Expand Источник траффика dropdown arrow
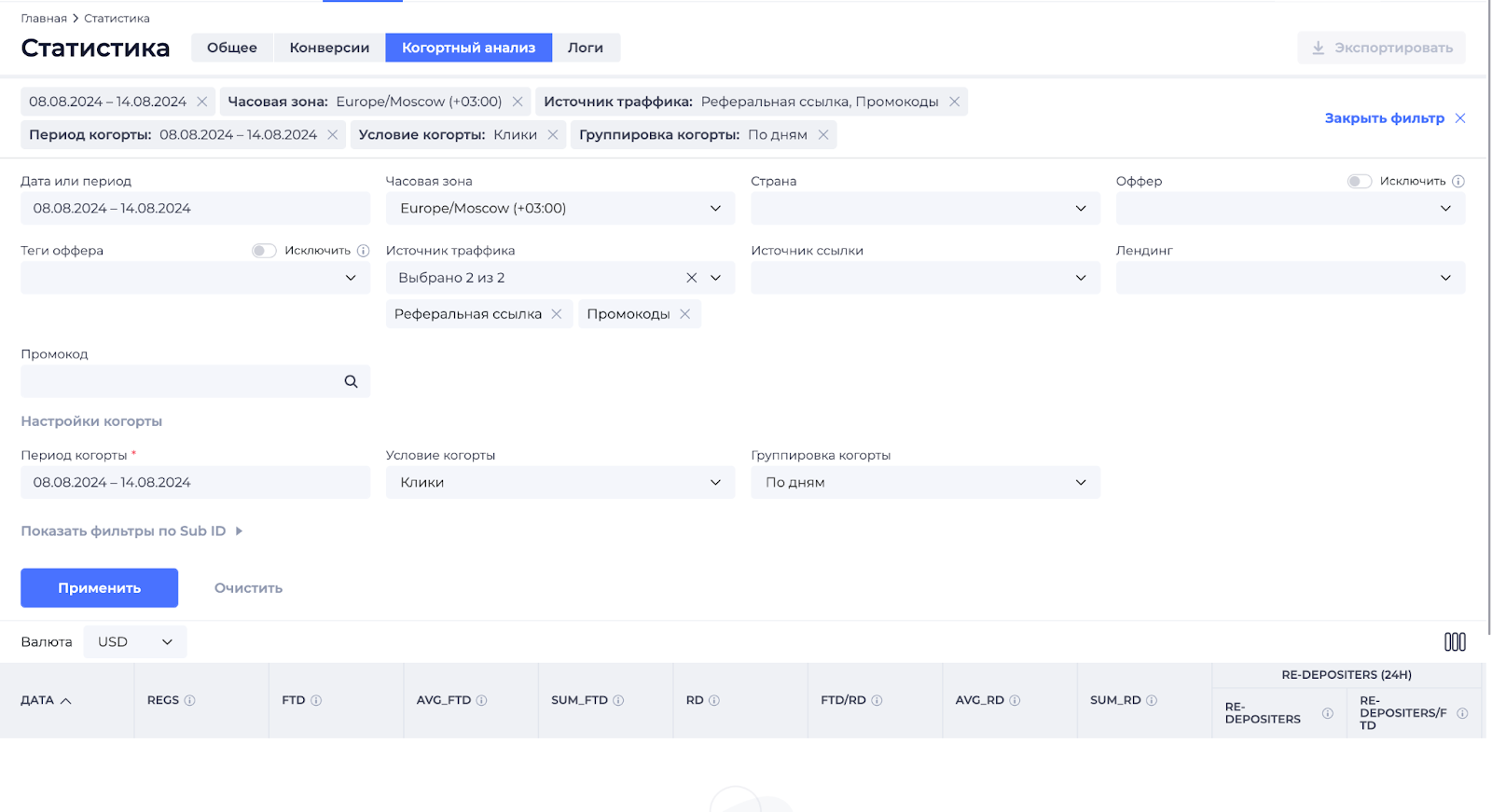 point(716,278)
